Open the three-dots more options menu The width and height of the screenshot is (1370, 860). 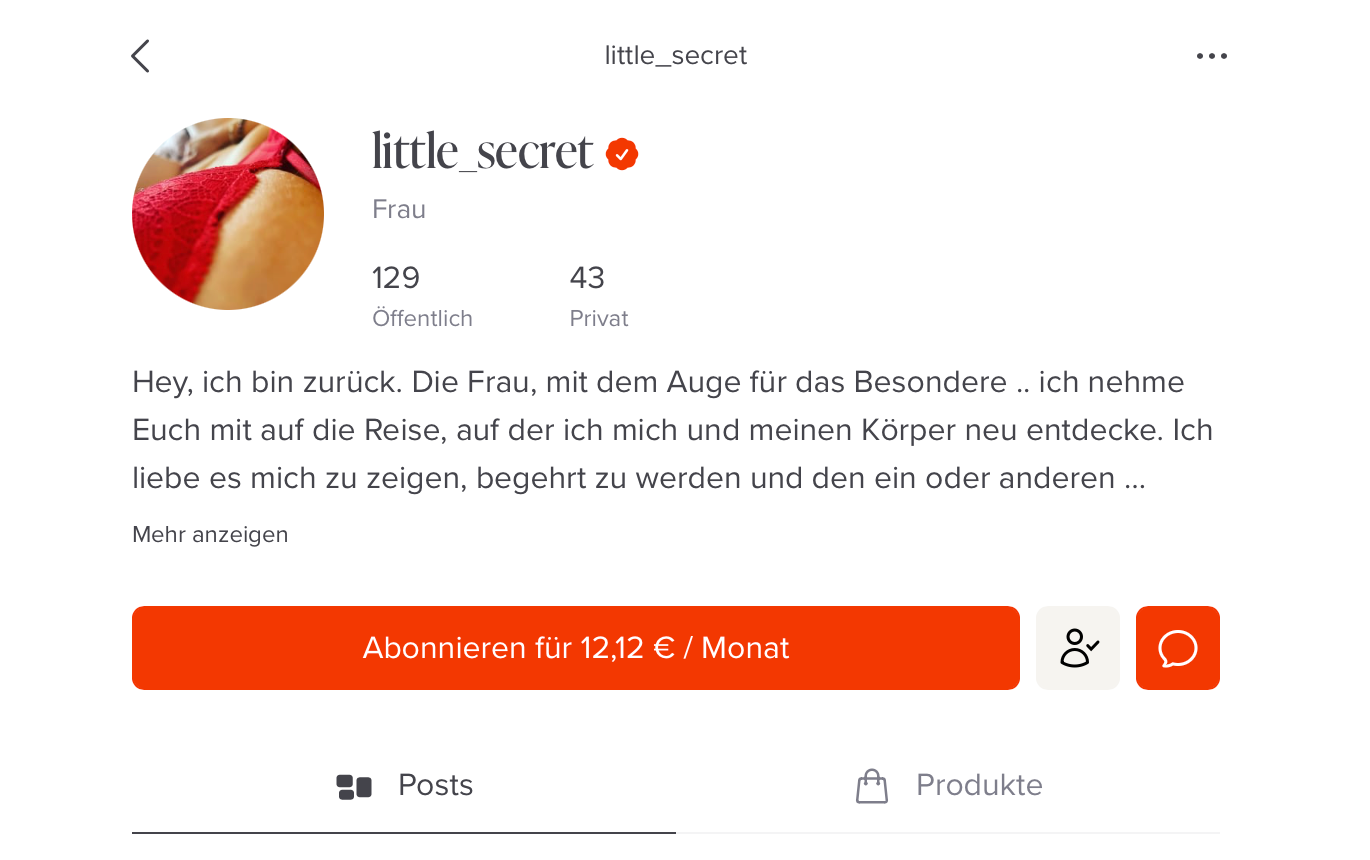1211,56
